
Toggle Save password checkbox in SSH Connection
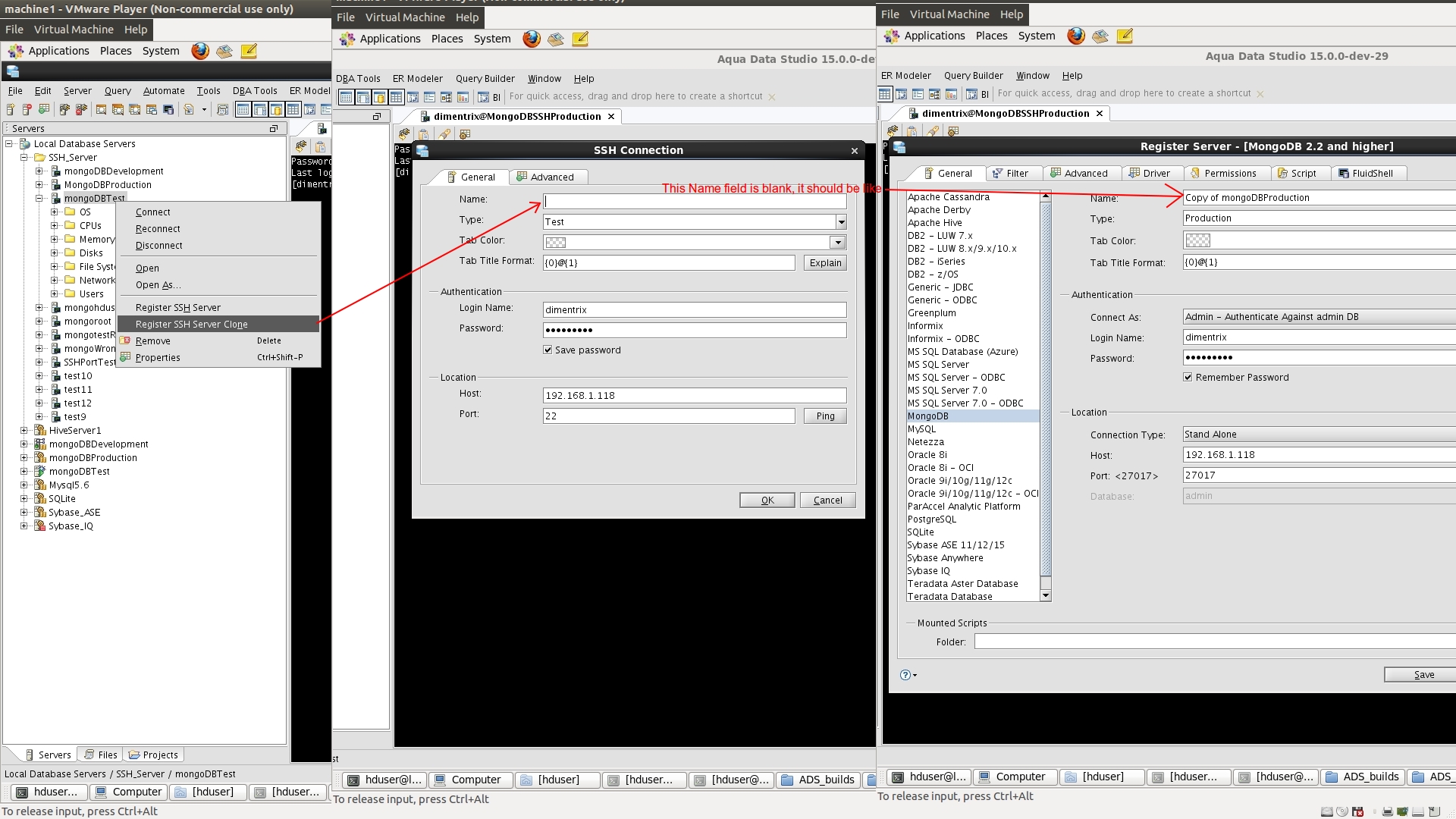[x=548, y=350]
